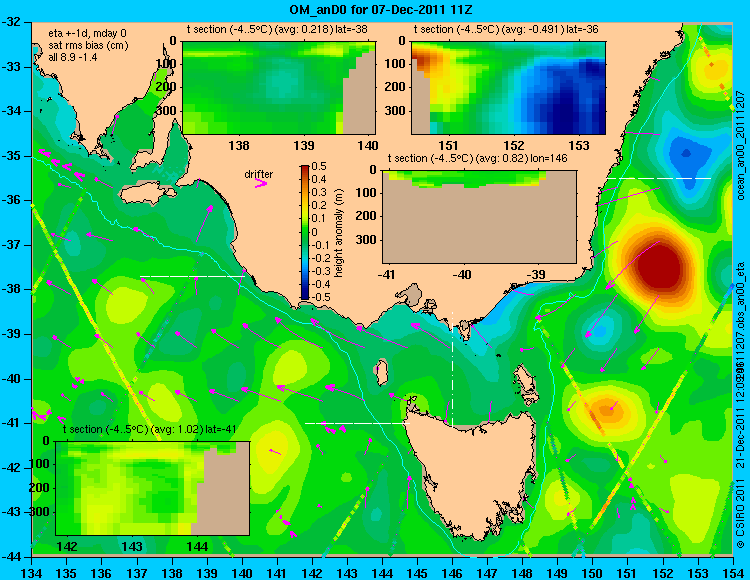Click King Island northwest of Tasmania
The height and width of the screenshot is (580, 750).
pos(381,372)
